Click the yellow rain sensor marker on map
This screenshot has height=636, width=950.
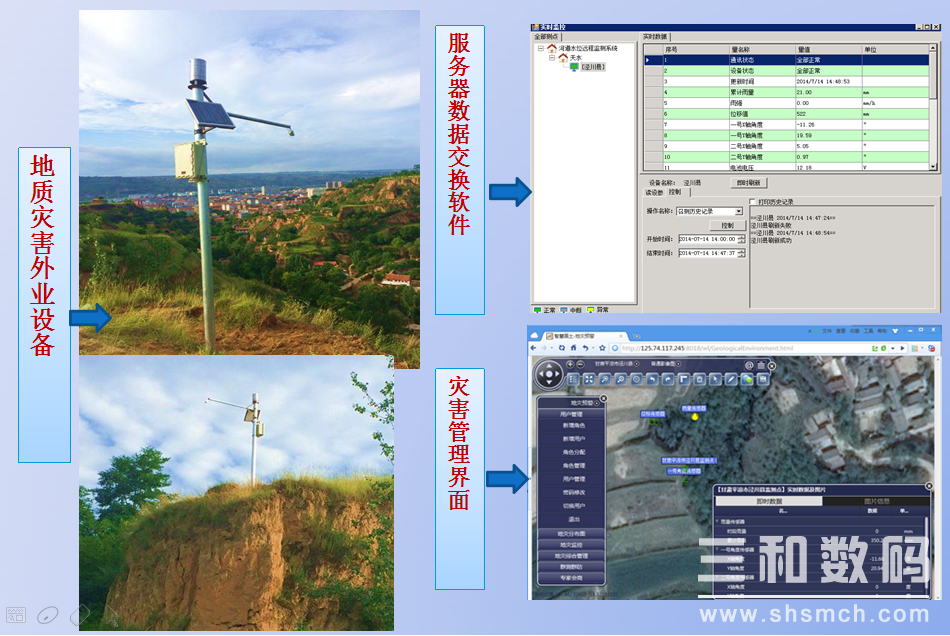tap(694, 416)
